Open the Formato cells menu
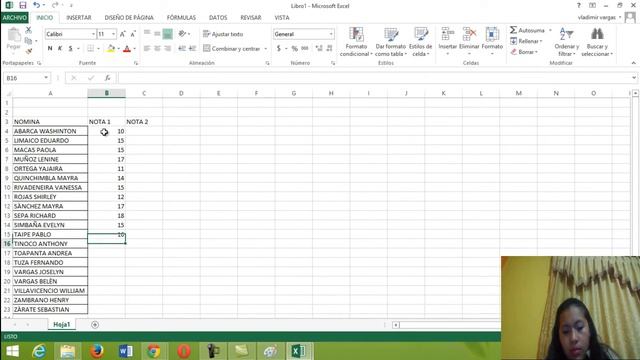Viewport: 640px width, 360px height. (x=492, y=42)
